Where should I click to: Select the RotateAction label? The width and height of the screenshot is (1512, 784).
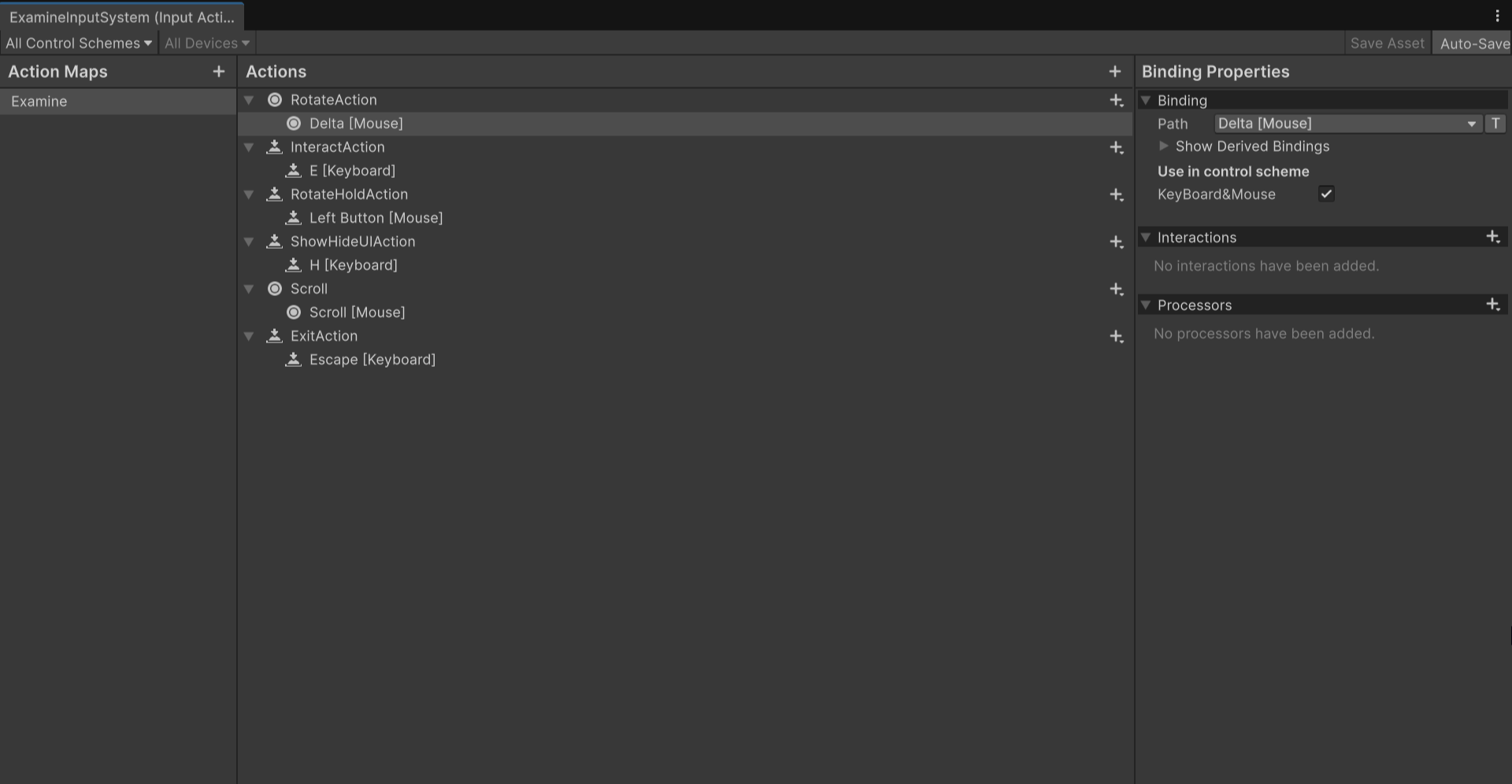click(x=334, y=100)
